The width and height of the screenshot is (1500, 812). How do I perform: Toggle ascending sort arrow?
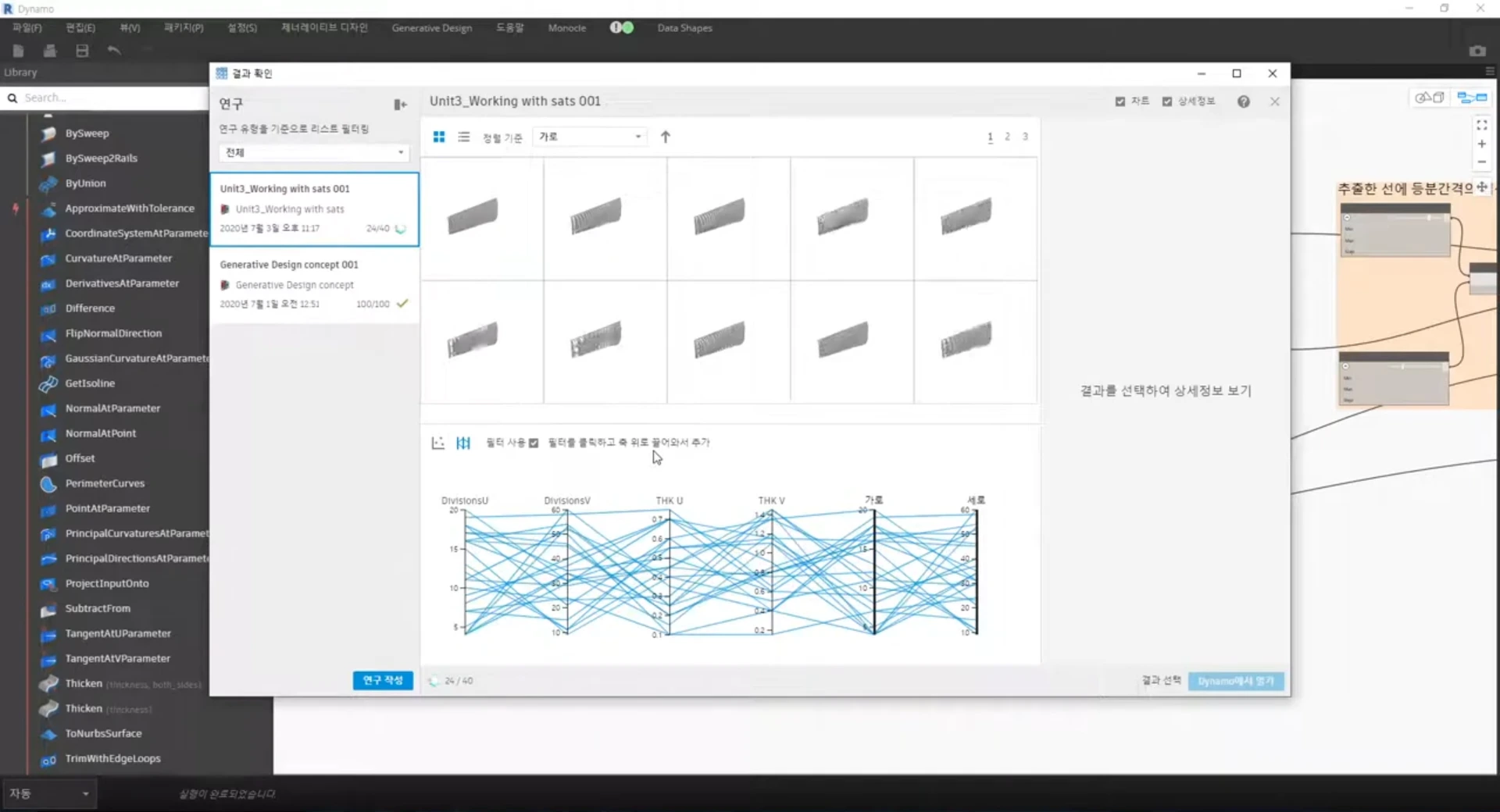tap(666, 137)
